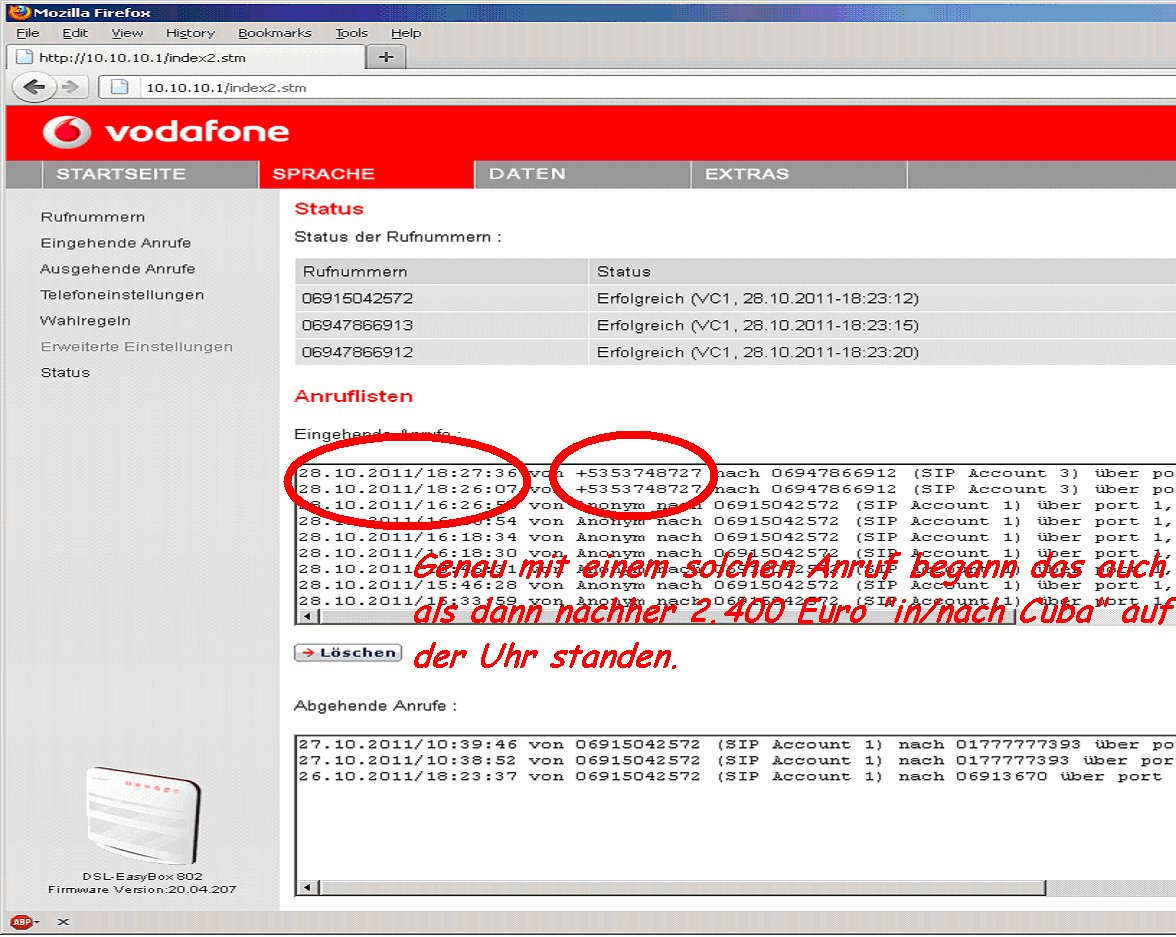
Task: Open the STARTSEITE tab
Action: [121, 174]
